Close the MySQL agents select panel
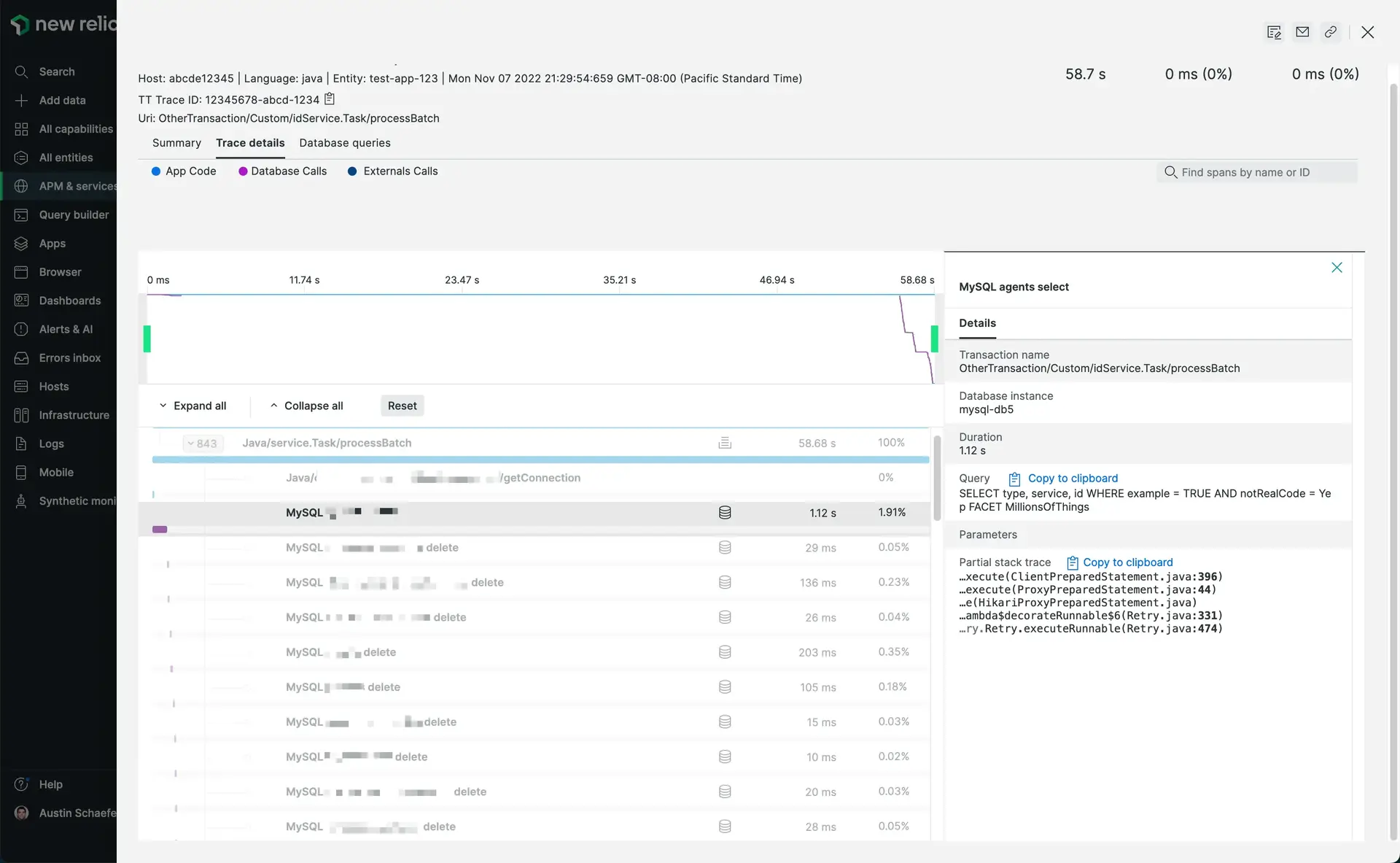The width and height of the screenshot is (1400, 863). 1337,268
